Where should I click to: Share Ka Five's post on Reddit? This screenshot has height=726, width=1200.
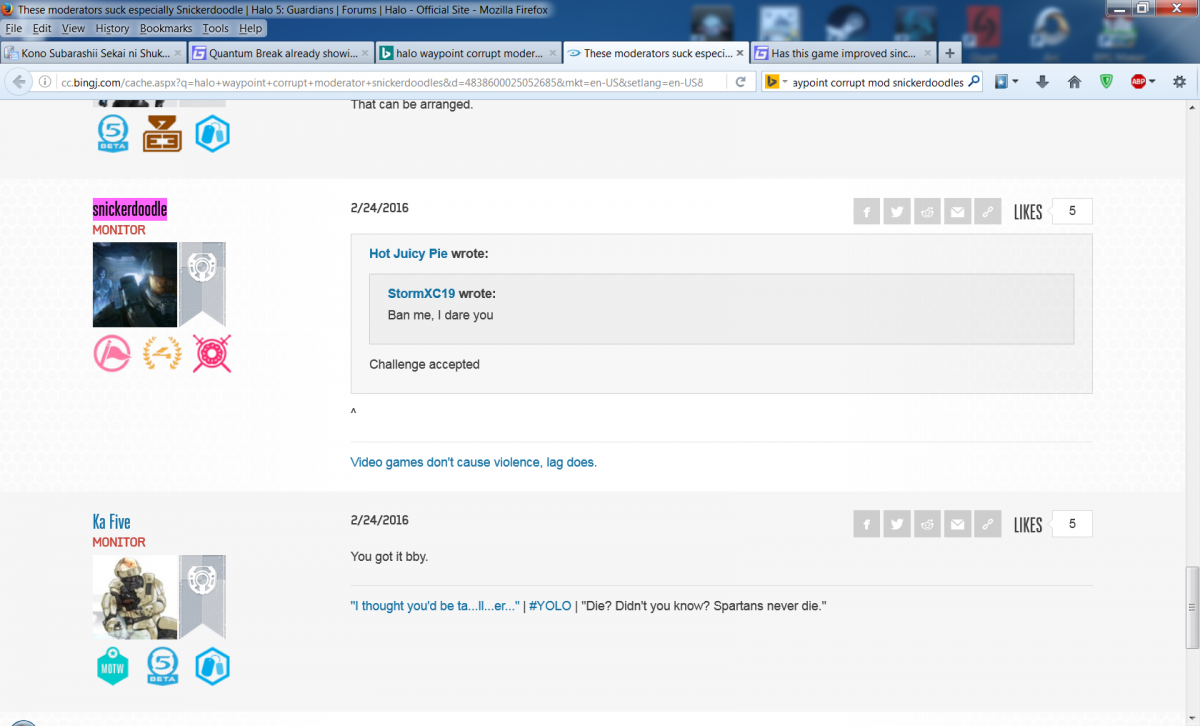pyautogui.click(x=927, y=524)
